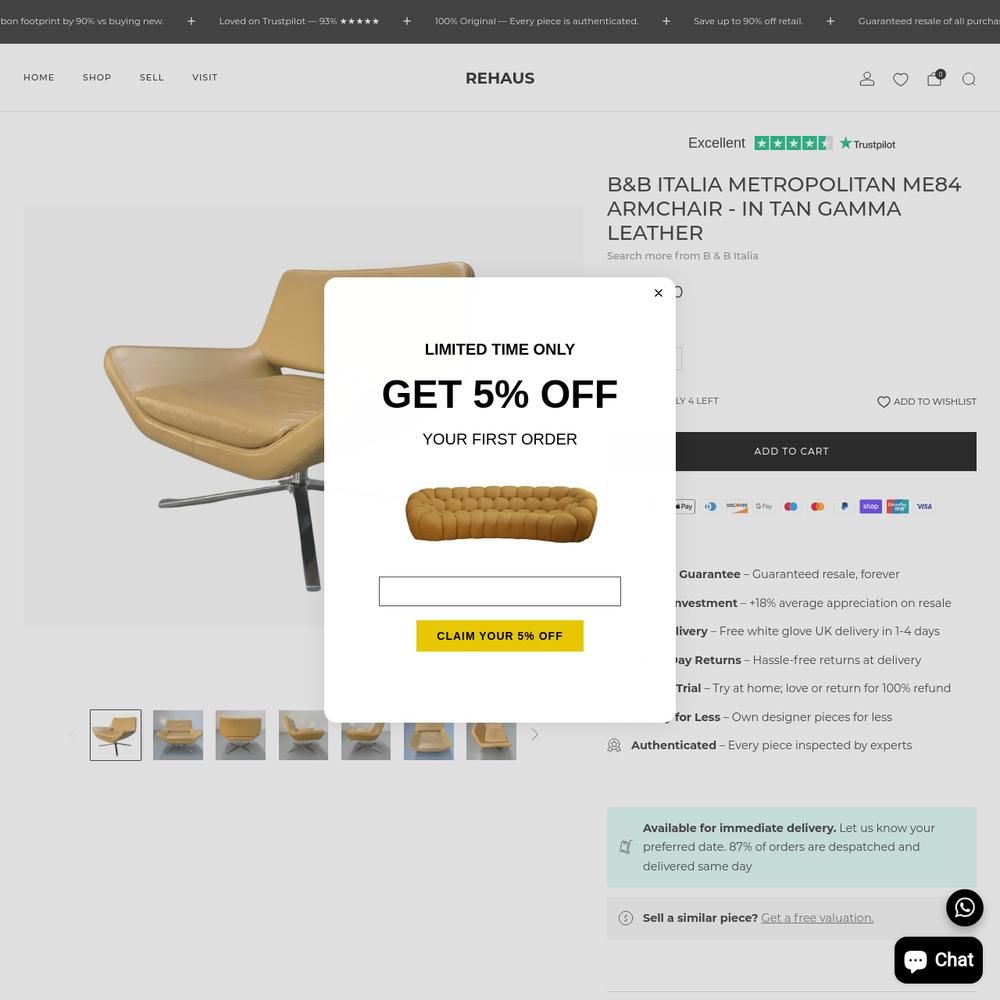Show previous thumbnails with left arrow
This screenshot has height=1000, width=1000.
[x=72, y=735]
